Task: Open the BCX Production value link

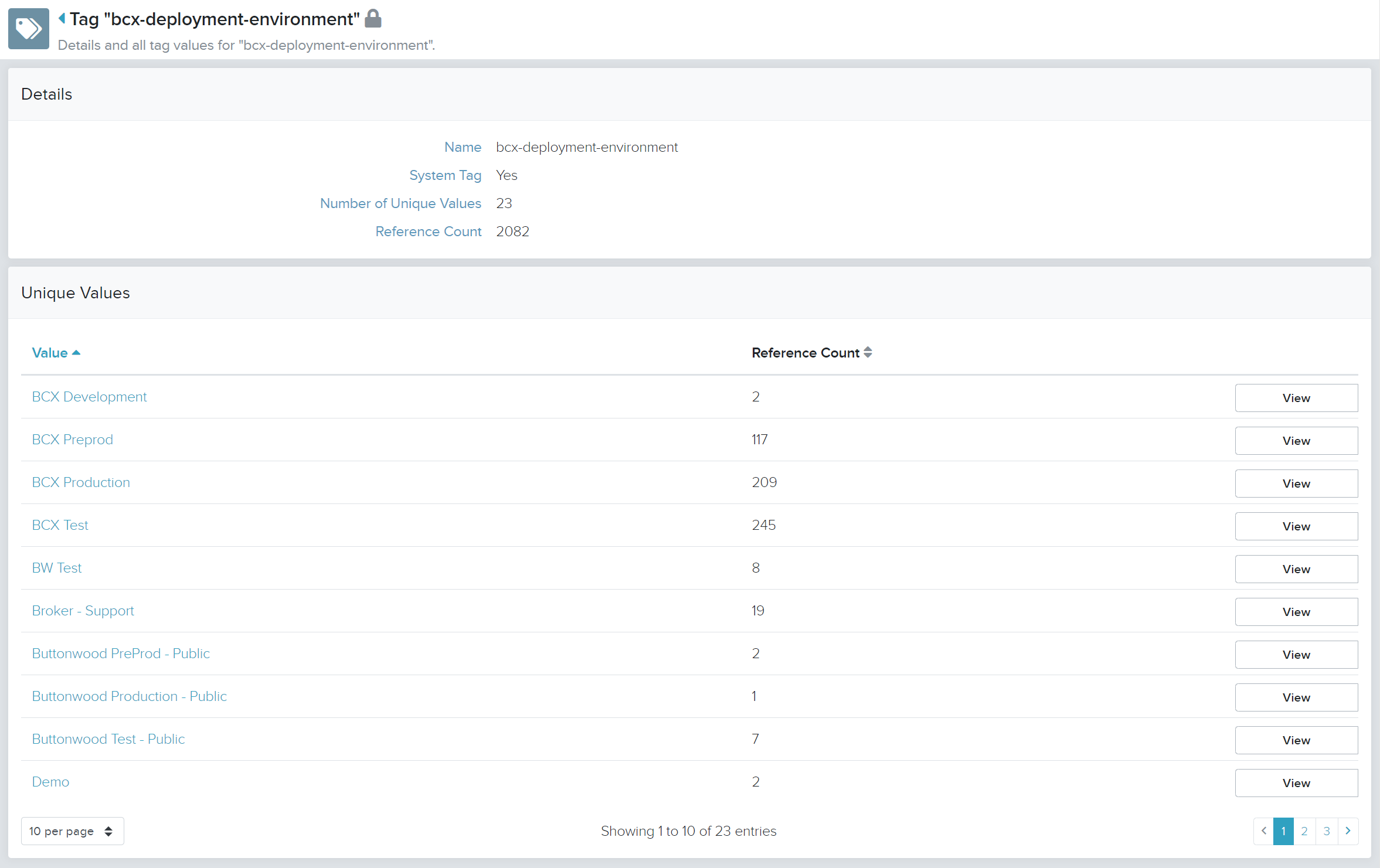Action: (81, 482)
